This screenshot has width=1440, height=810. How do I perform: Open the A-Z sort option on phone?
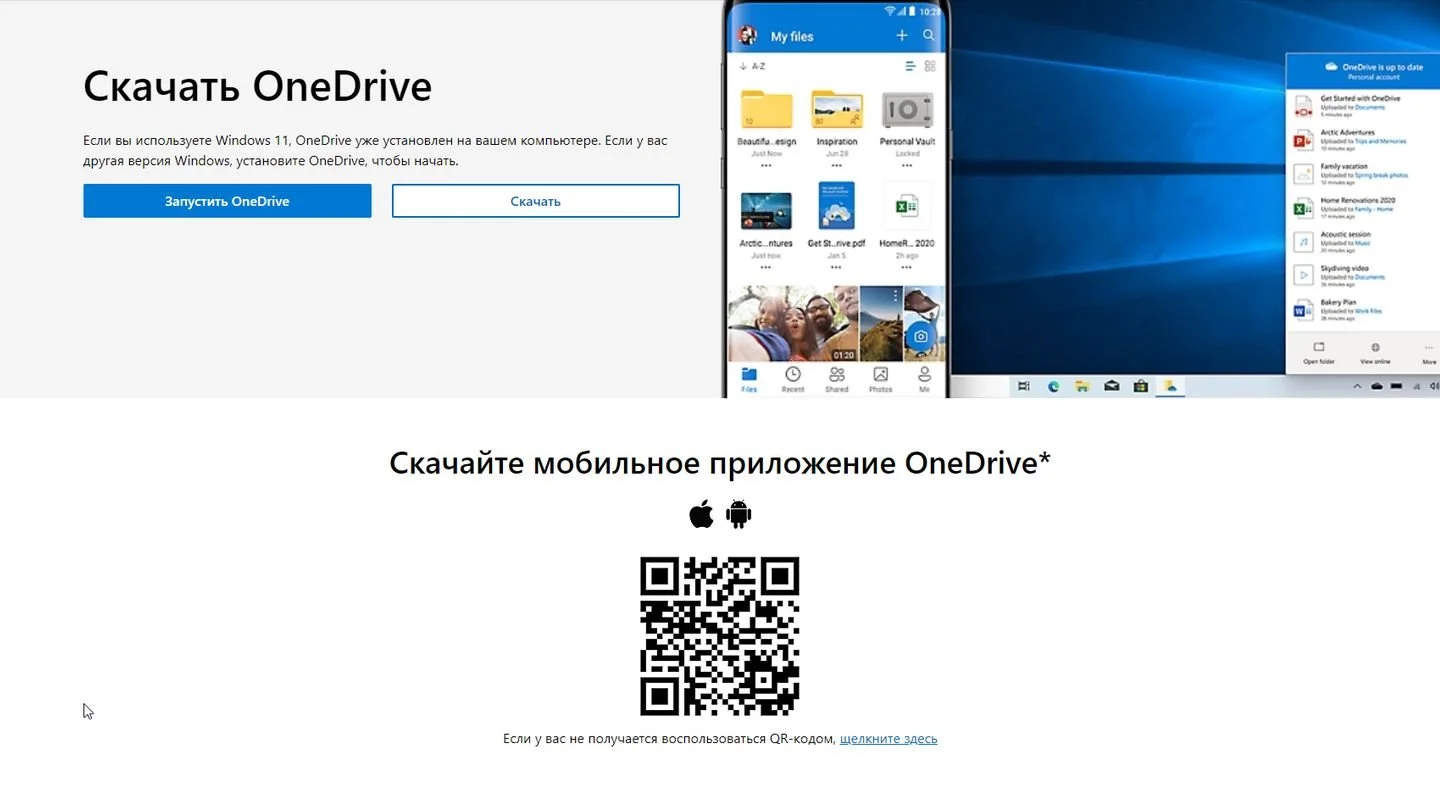[752, 66]
